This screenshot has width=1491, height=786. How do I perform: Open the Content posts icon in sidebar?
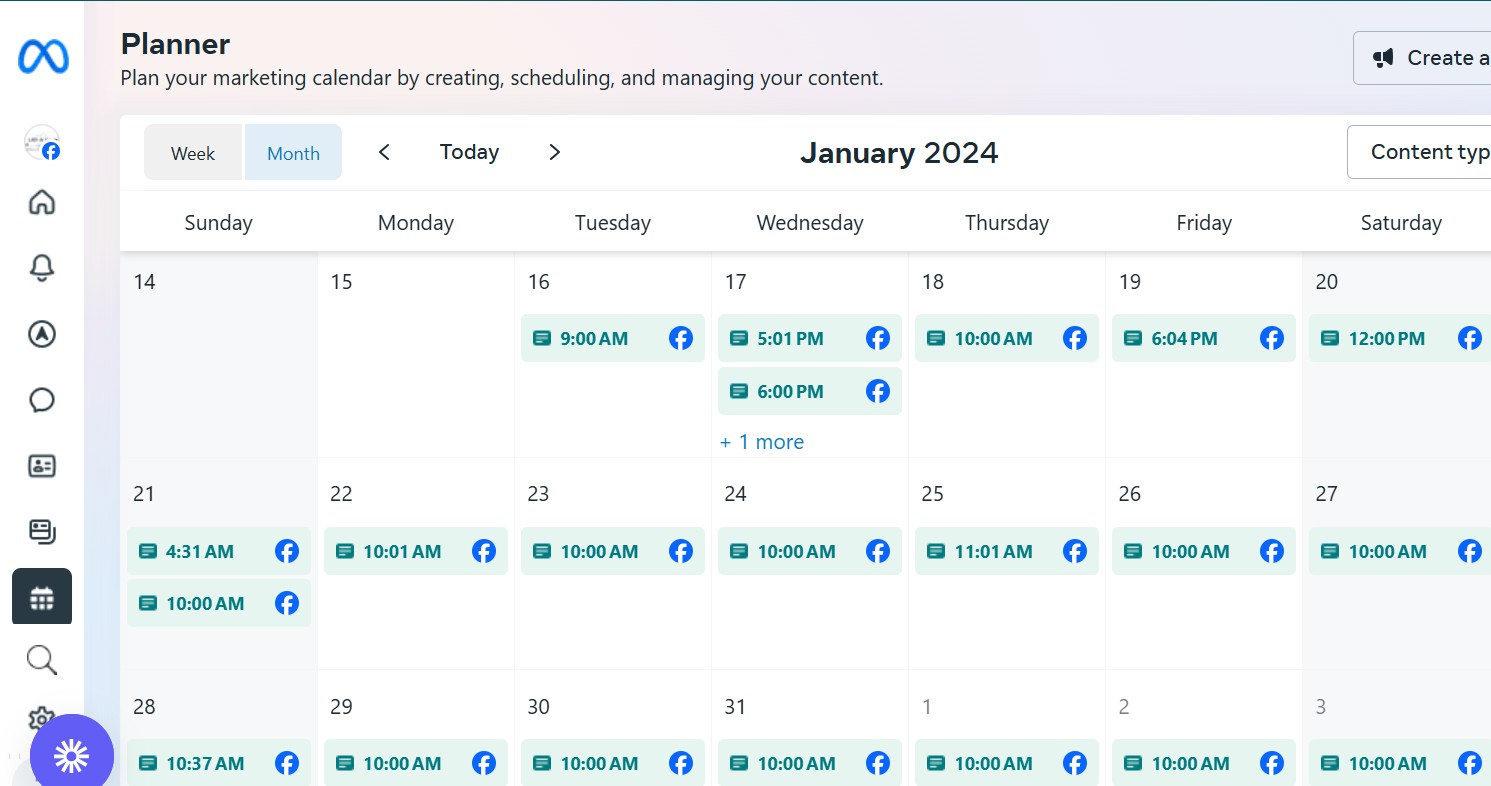pyautogui.click(x=42, y=531)
